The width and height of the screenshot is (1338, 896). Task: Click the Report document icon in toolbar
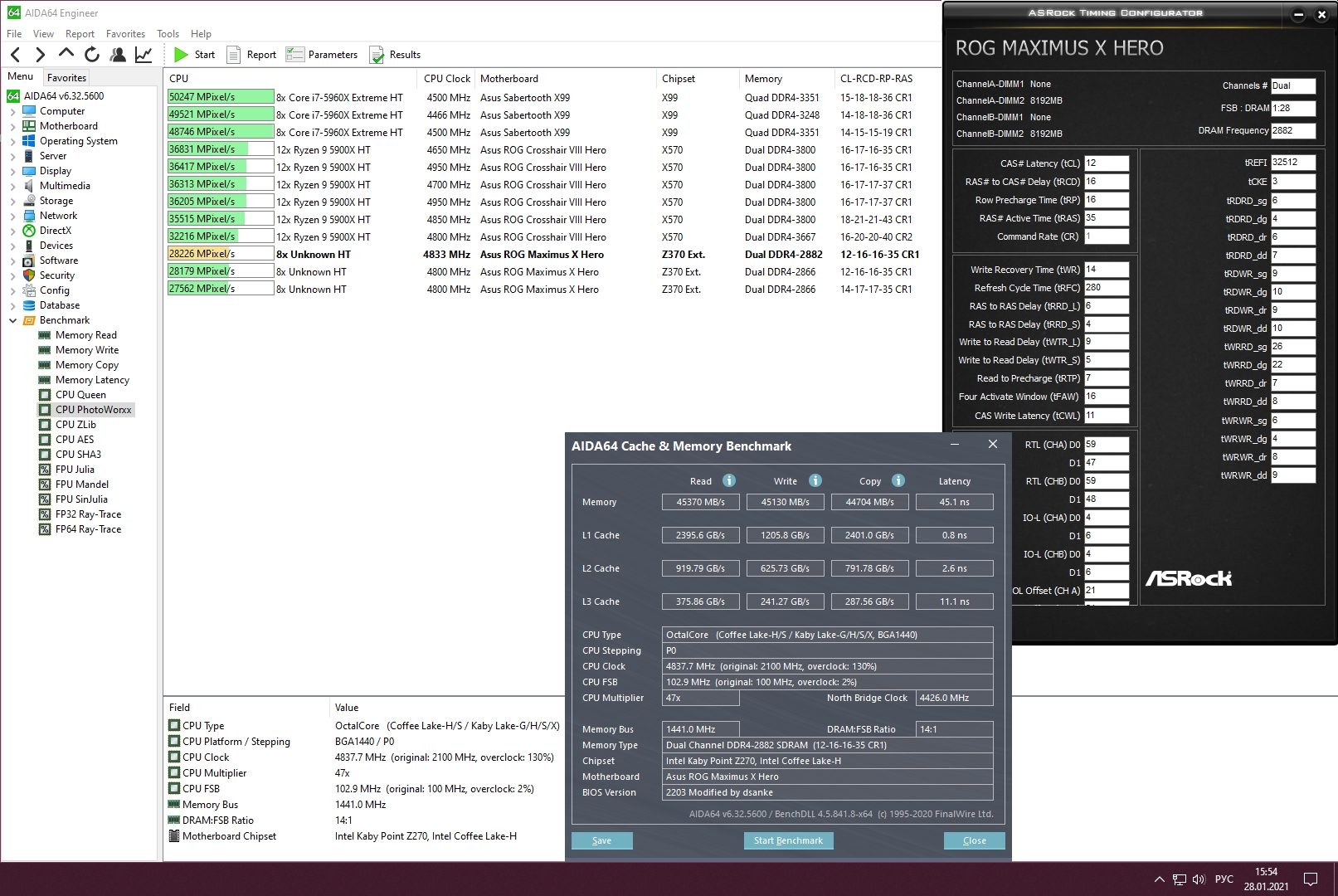234,55
